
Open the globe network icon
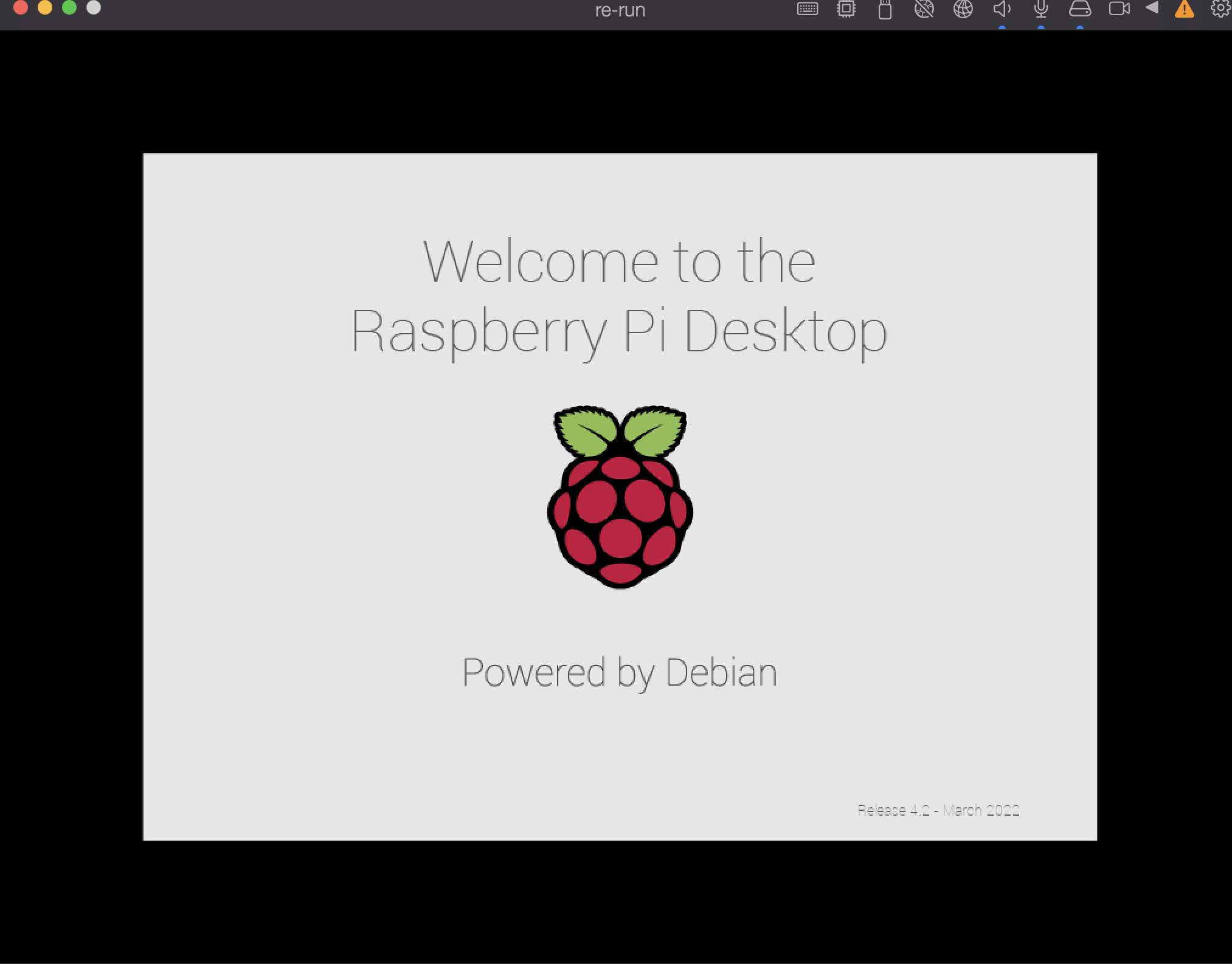[x=963, y=9]
